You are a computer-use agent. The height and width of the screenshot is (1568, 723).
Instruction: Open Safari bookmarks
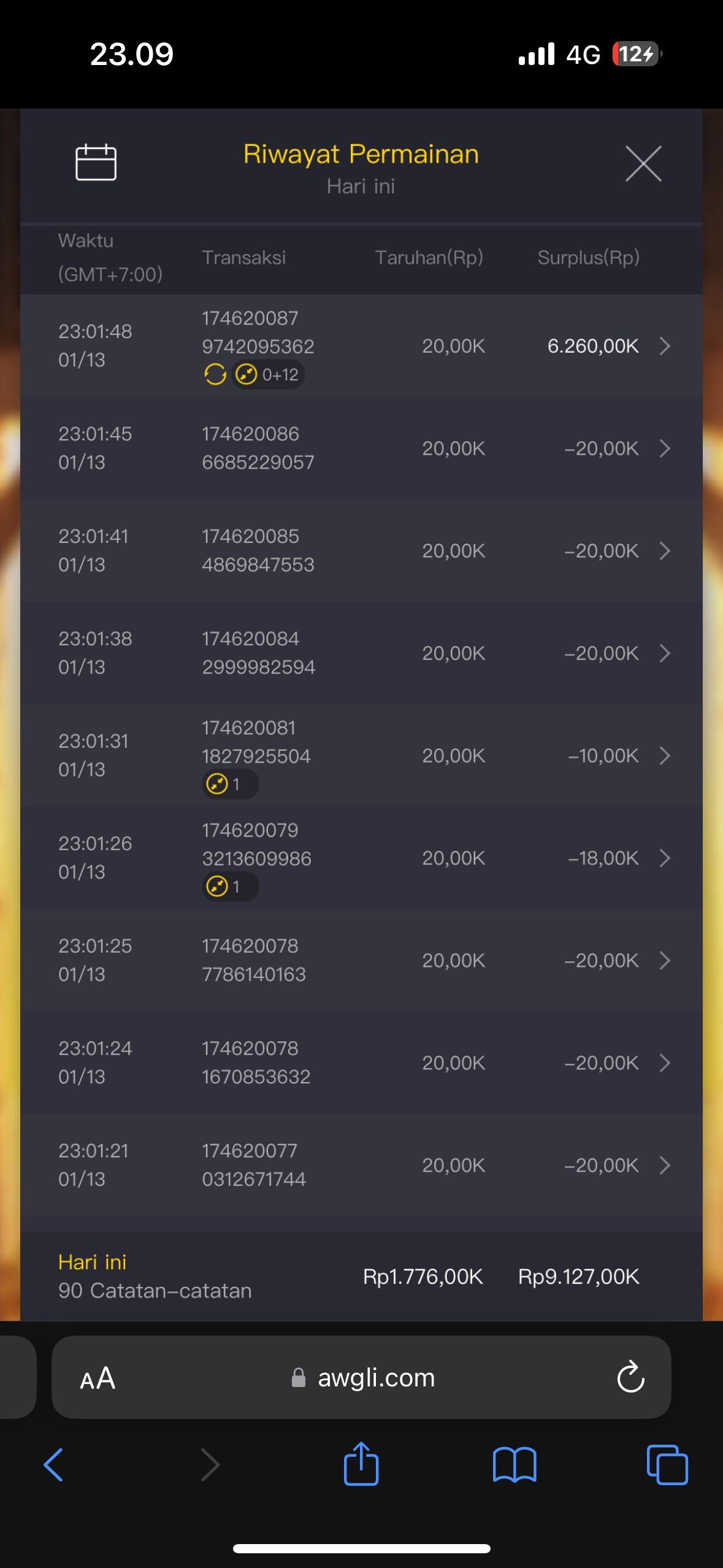tap(515, 1465)
